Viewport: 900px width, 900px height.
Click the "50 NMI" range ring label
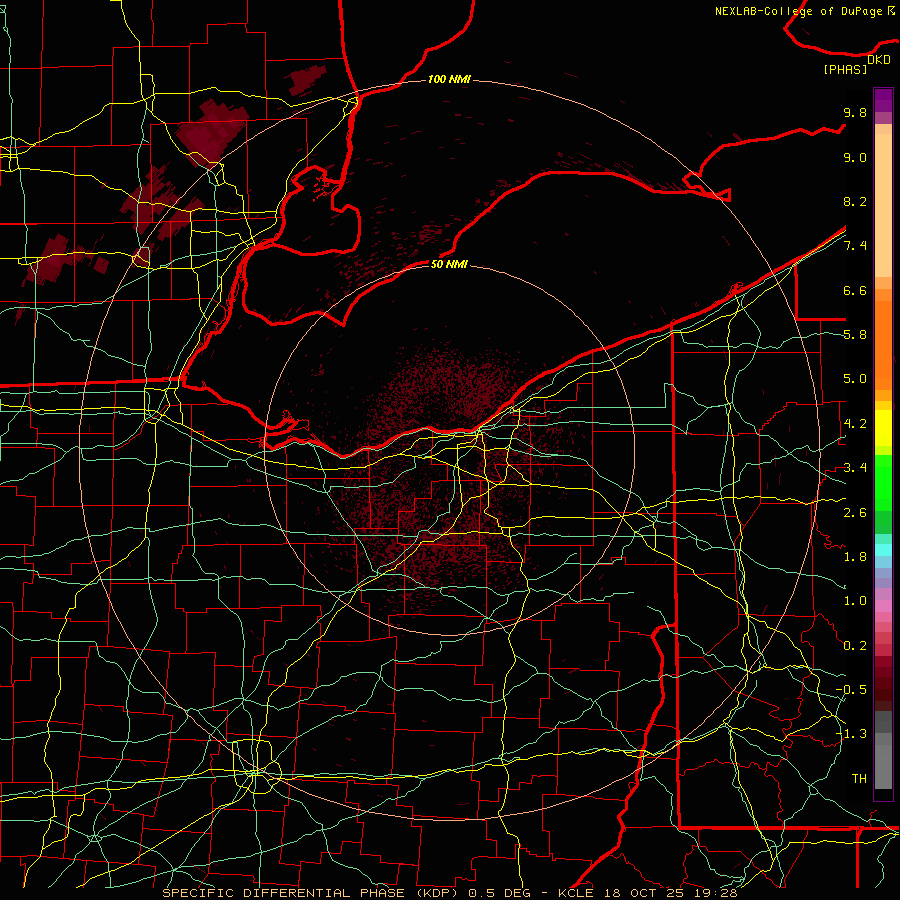pyautogui.click(x=449, y=264)
